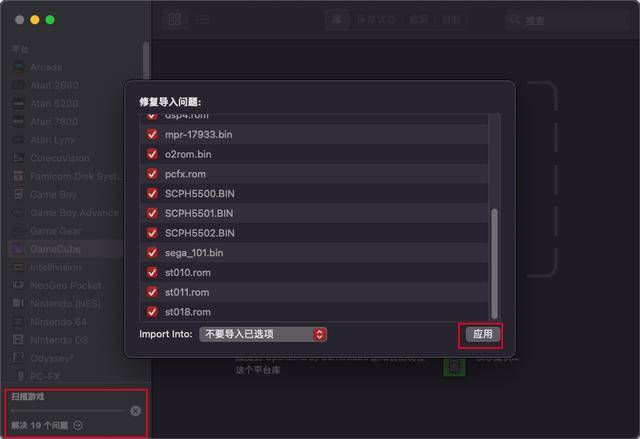
Task: Select the Arcade platform icon in sidebar
Action: pos(18,67)
